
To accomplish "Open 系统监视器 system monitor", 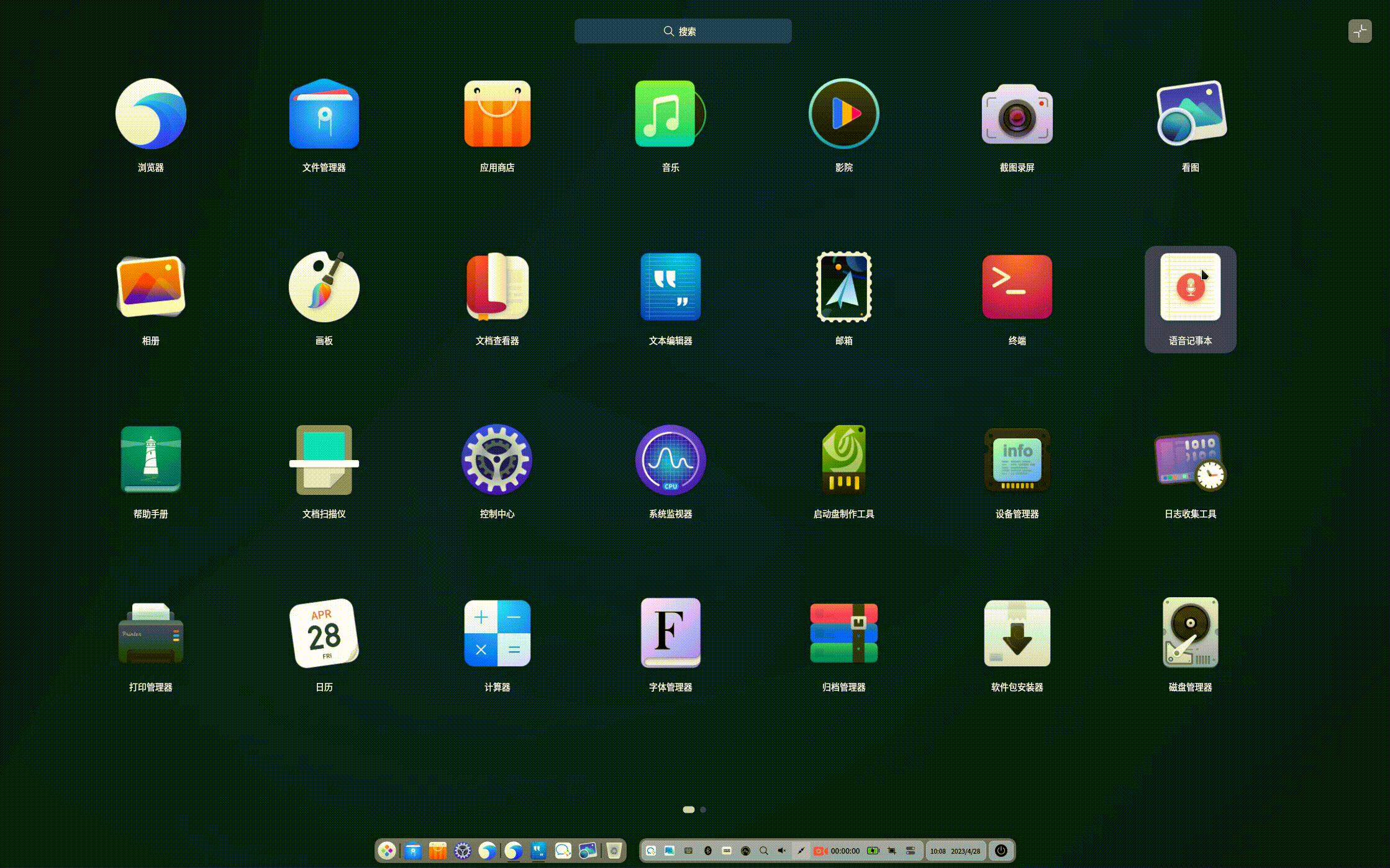I will coord(670,460).
